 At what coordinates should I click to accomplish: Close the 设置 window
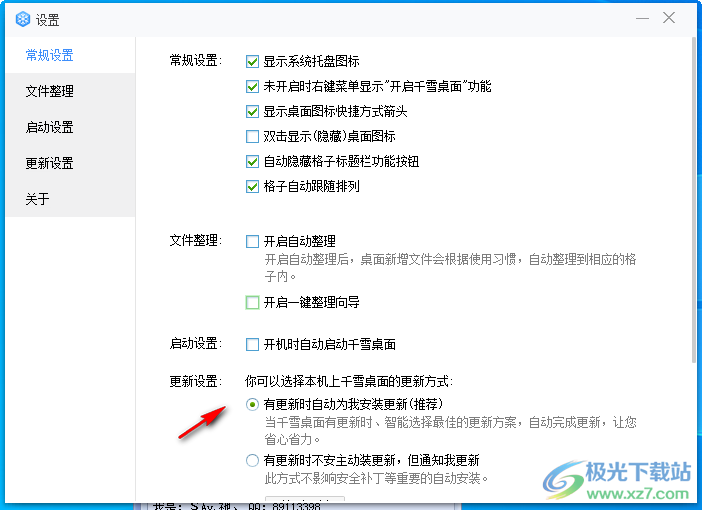pos(669,18)
